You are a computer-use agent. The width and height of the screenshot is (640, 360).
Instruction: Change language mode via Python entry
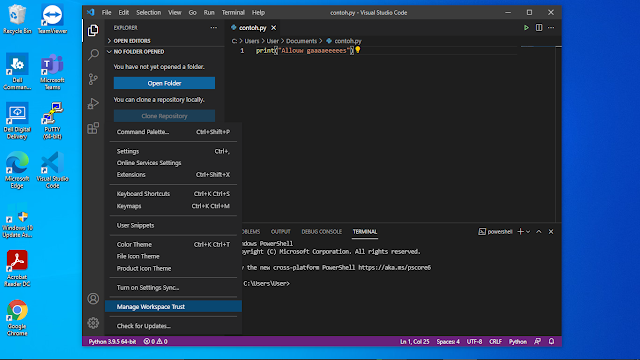tap(518, 341)
